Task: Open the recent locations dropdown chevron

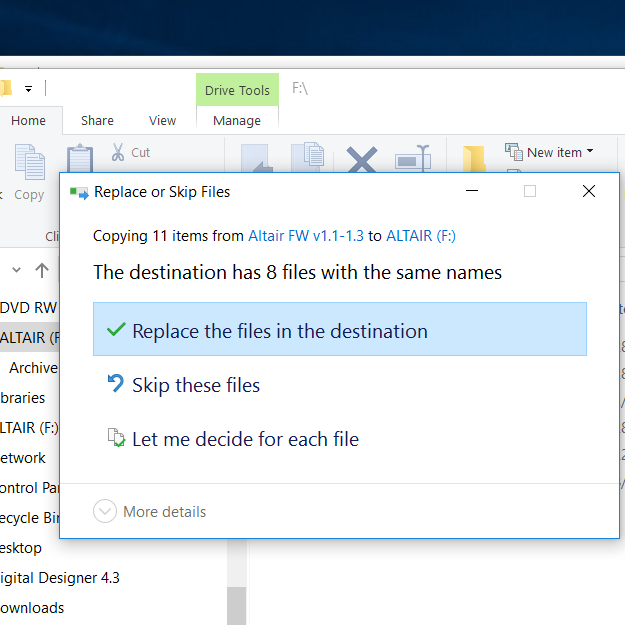Action: [x=16, y=270]
